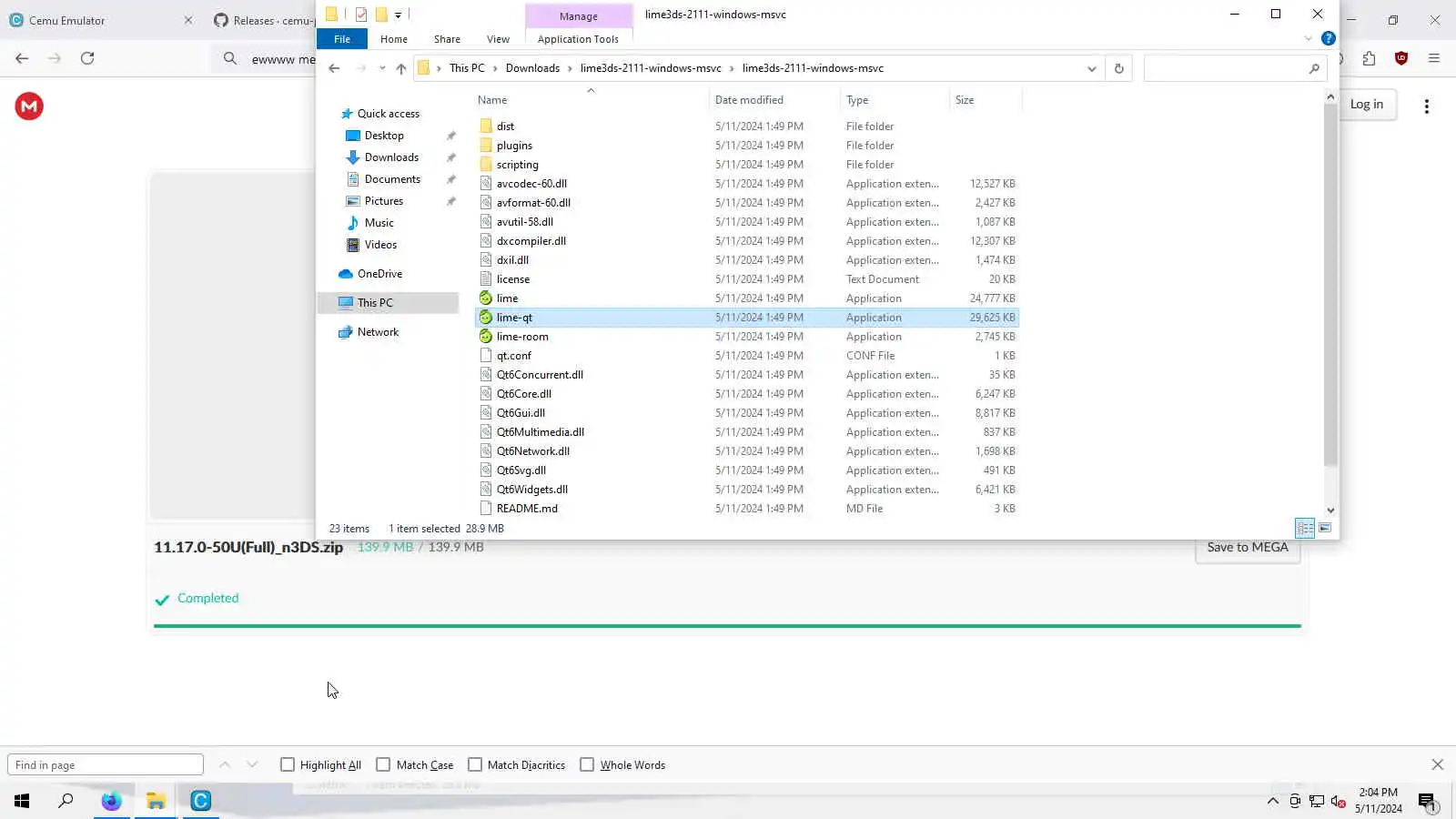The height and width of the screenshot is (819, 1456).
Task: Open the browser extensions menu
Action: (x=1369, y=58)
